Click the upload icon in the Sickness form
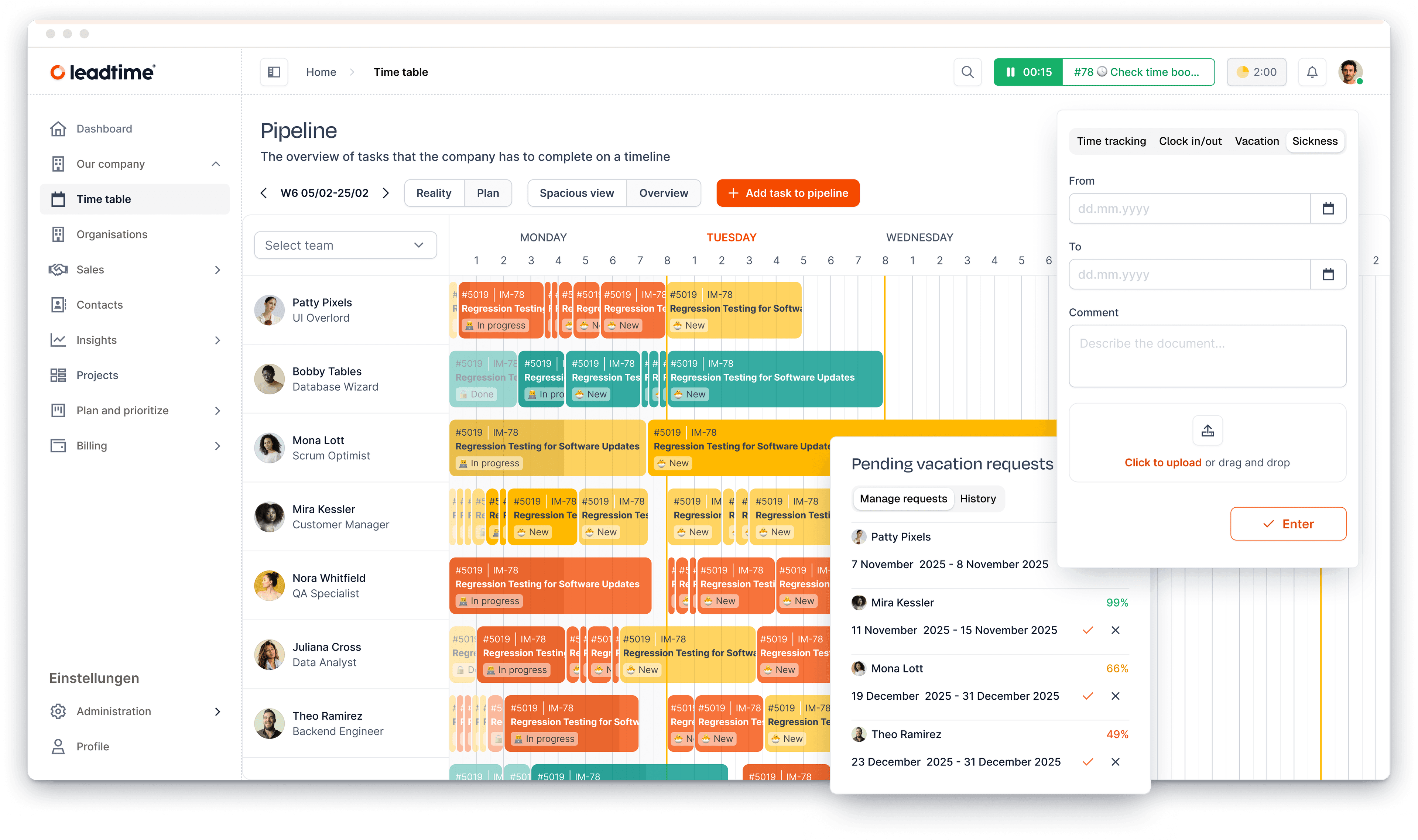1418x840 pixels. tap(1208, 430)
